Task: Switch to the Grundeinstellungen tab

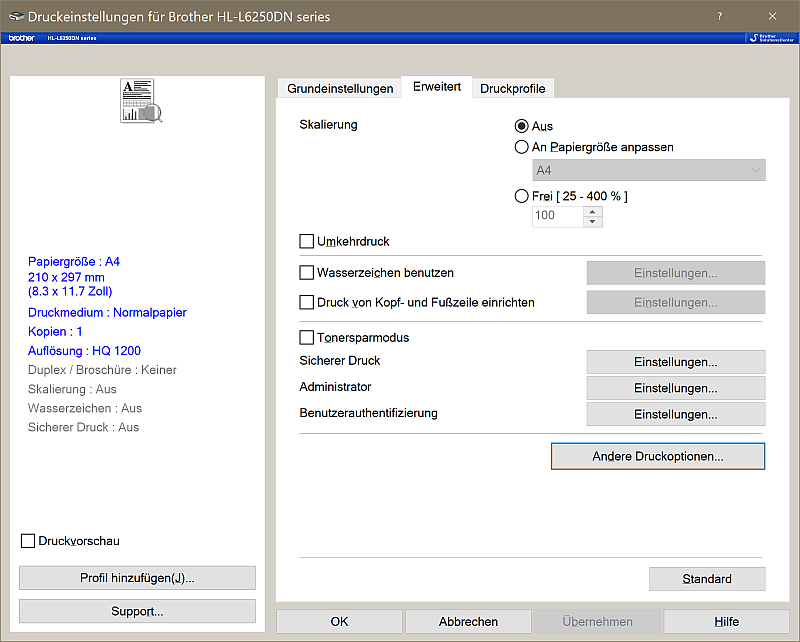Action: pos(340,88)
